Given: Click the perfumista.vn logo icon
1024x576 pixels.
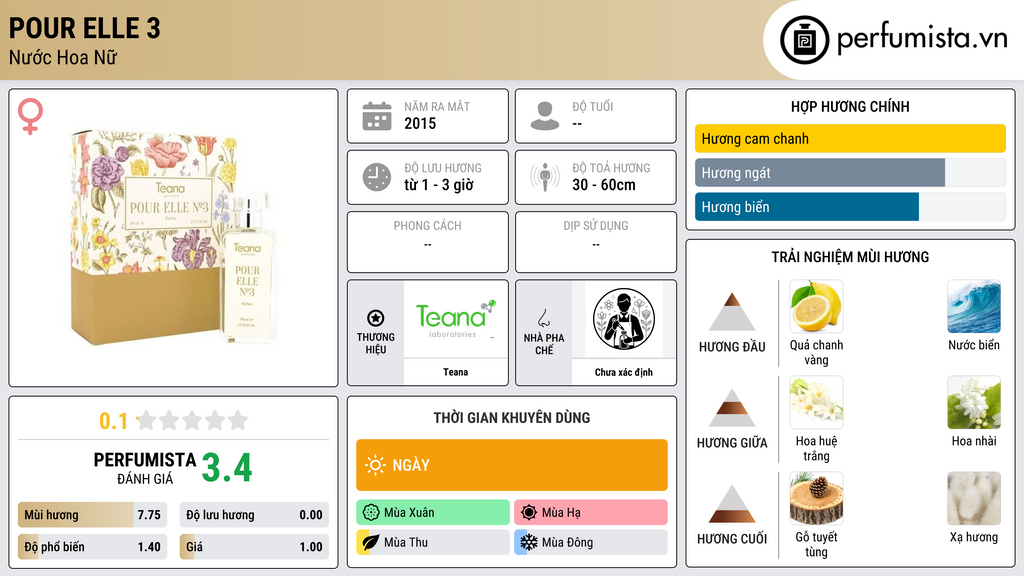Looking at the screenshot, I should [x=804, y=40].
